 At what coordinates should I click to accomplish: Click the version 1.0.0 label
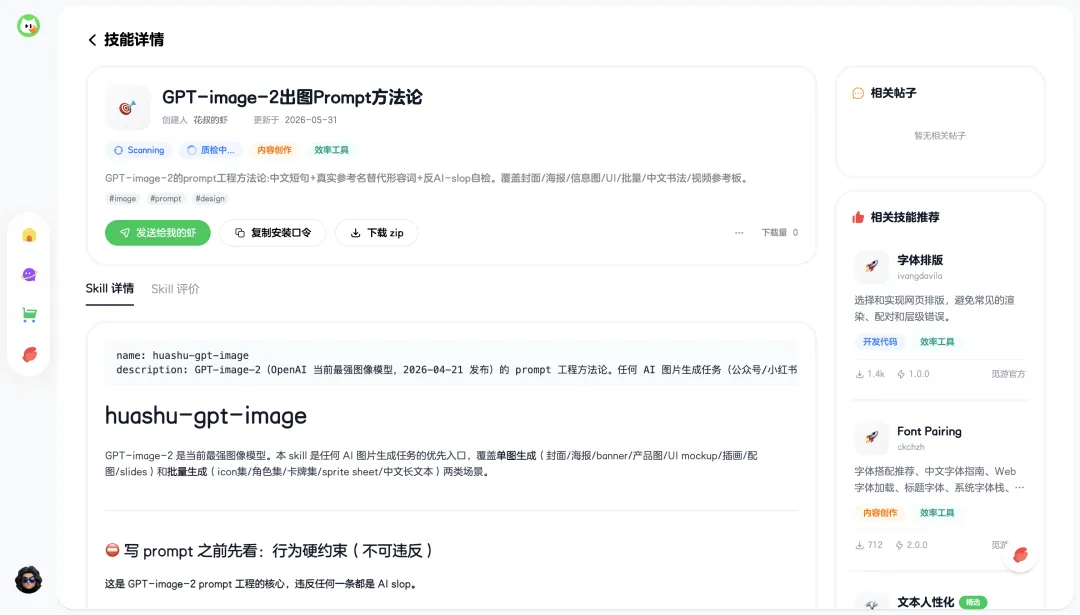913,374
